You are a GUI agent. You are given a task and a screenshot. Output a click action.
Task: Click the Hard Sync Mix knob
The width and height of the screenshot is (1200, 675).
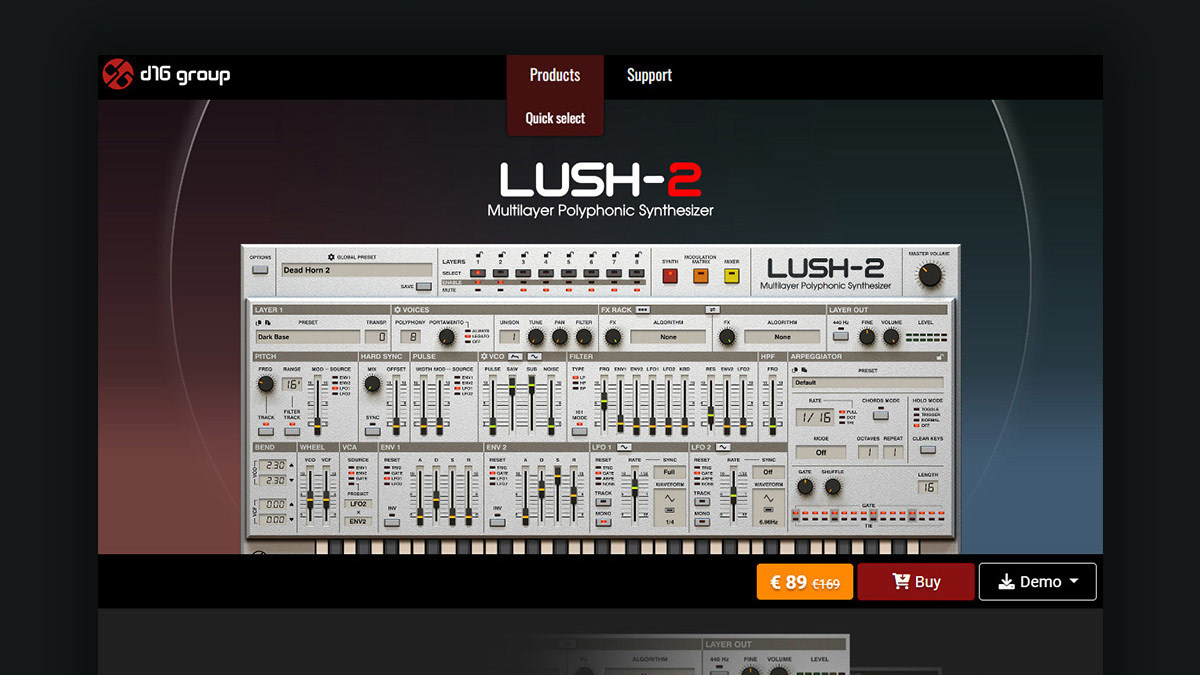[x=372, y=384]
